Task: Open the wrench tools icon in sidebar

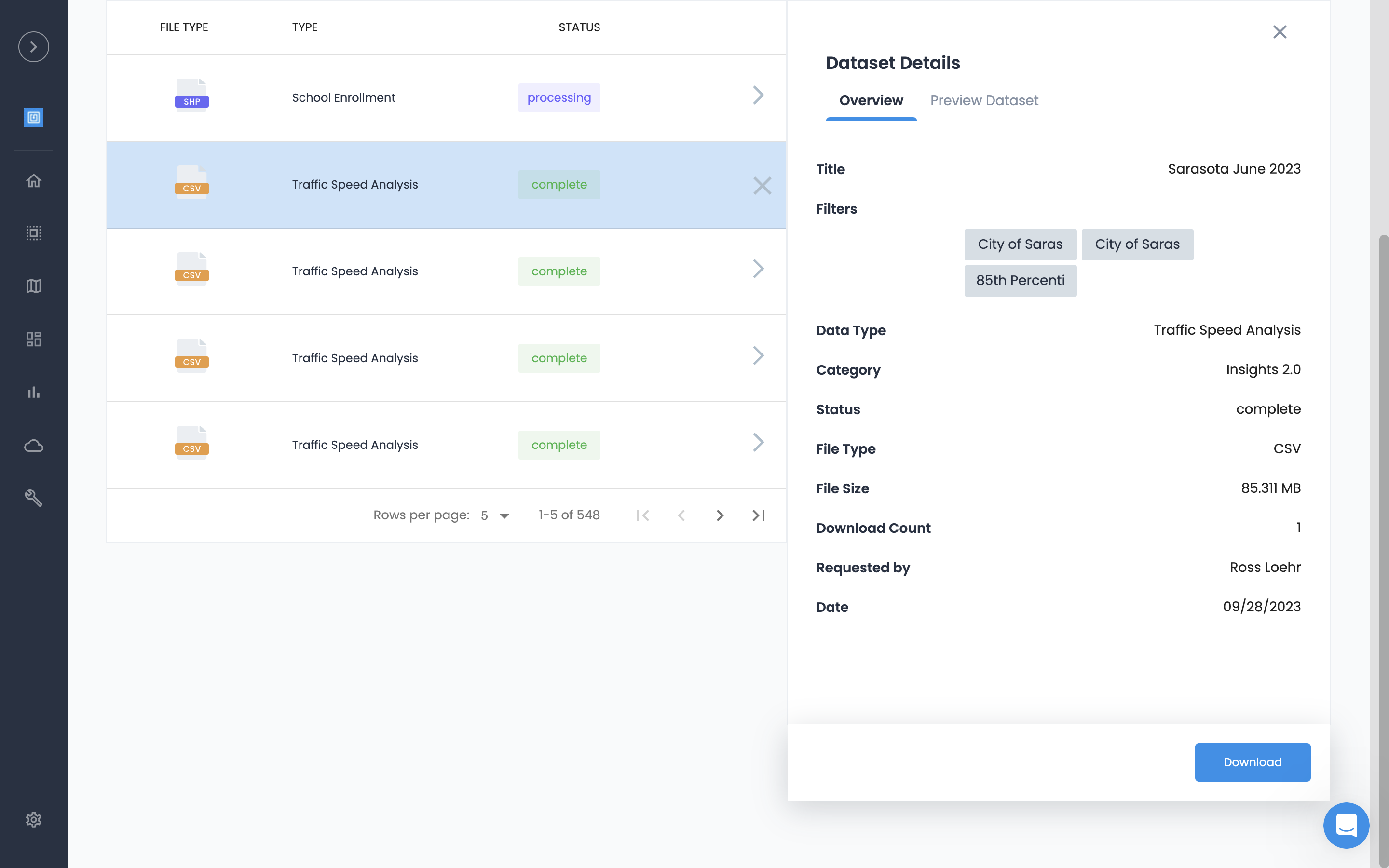Action: tap(33, 498)
